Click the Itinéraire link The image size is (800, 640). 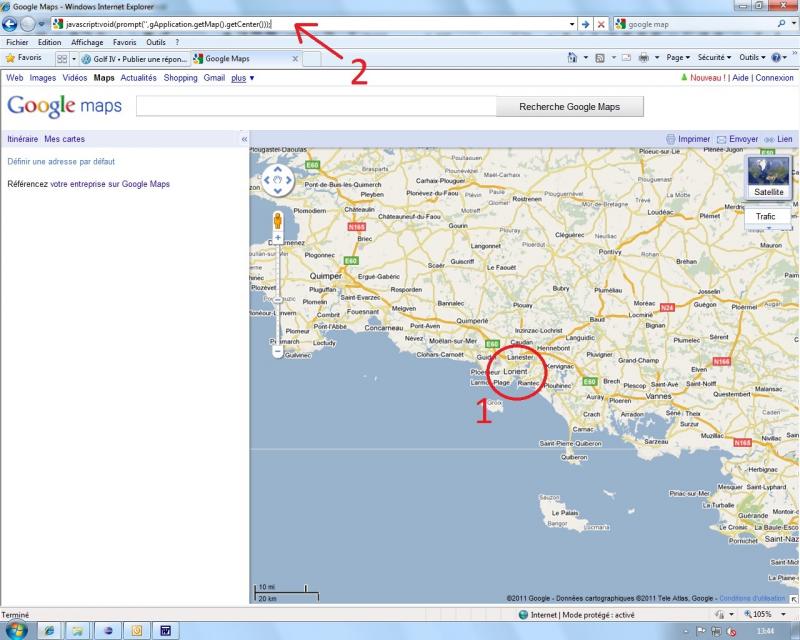[x=22, y=139]
